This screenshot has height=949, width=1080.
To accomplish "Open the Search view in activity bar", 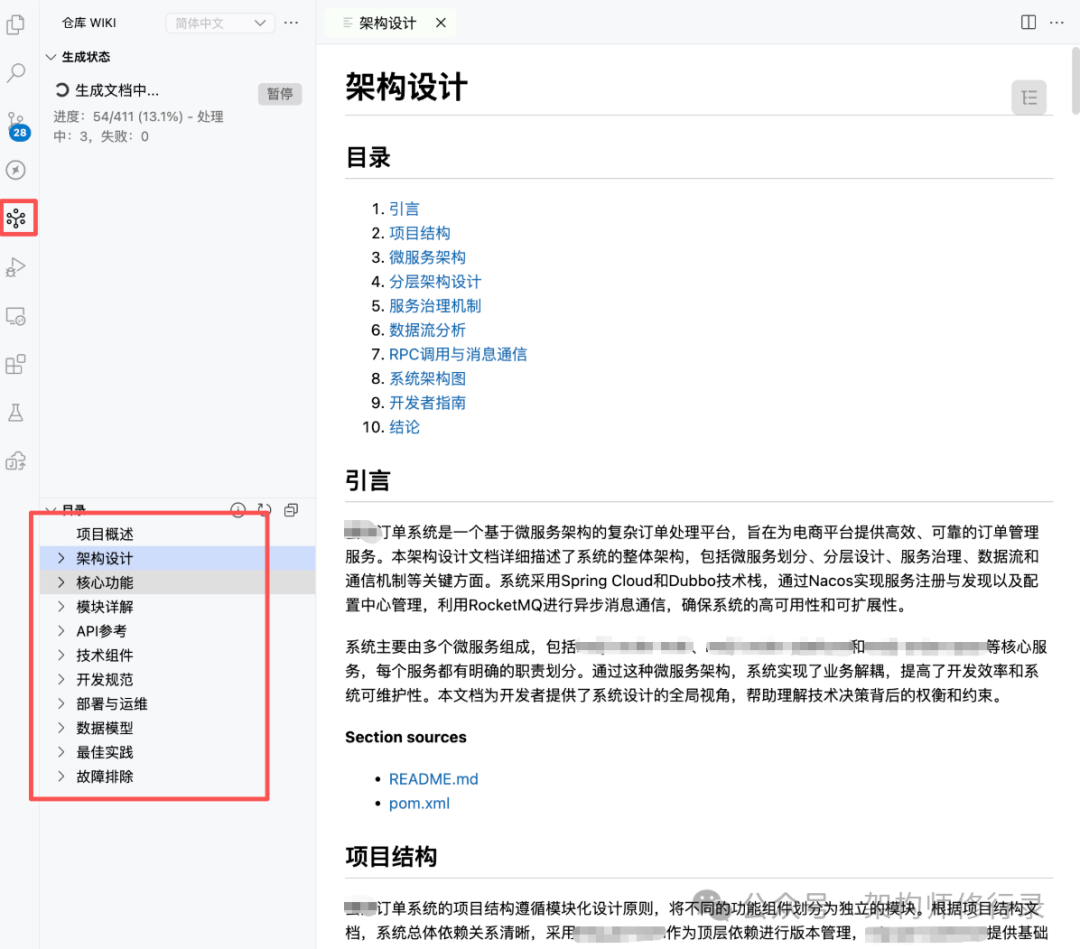I will click(x=16, y=73).
